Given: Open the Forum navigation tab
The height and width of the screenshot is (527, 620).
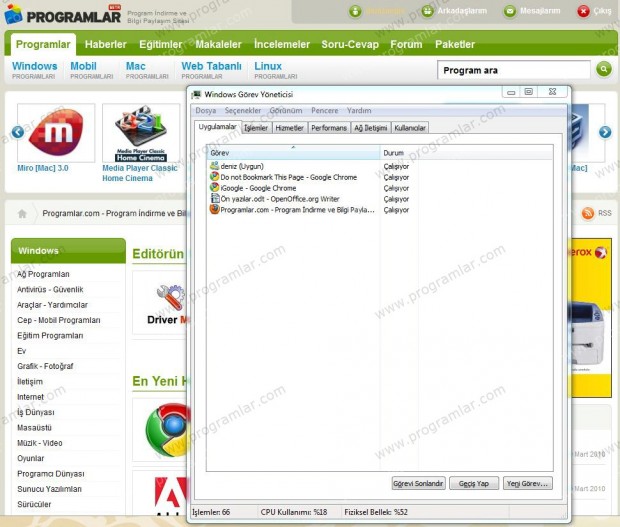Looking at the screenshot, I should coord(406,44).
